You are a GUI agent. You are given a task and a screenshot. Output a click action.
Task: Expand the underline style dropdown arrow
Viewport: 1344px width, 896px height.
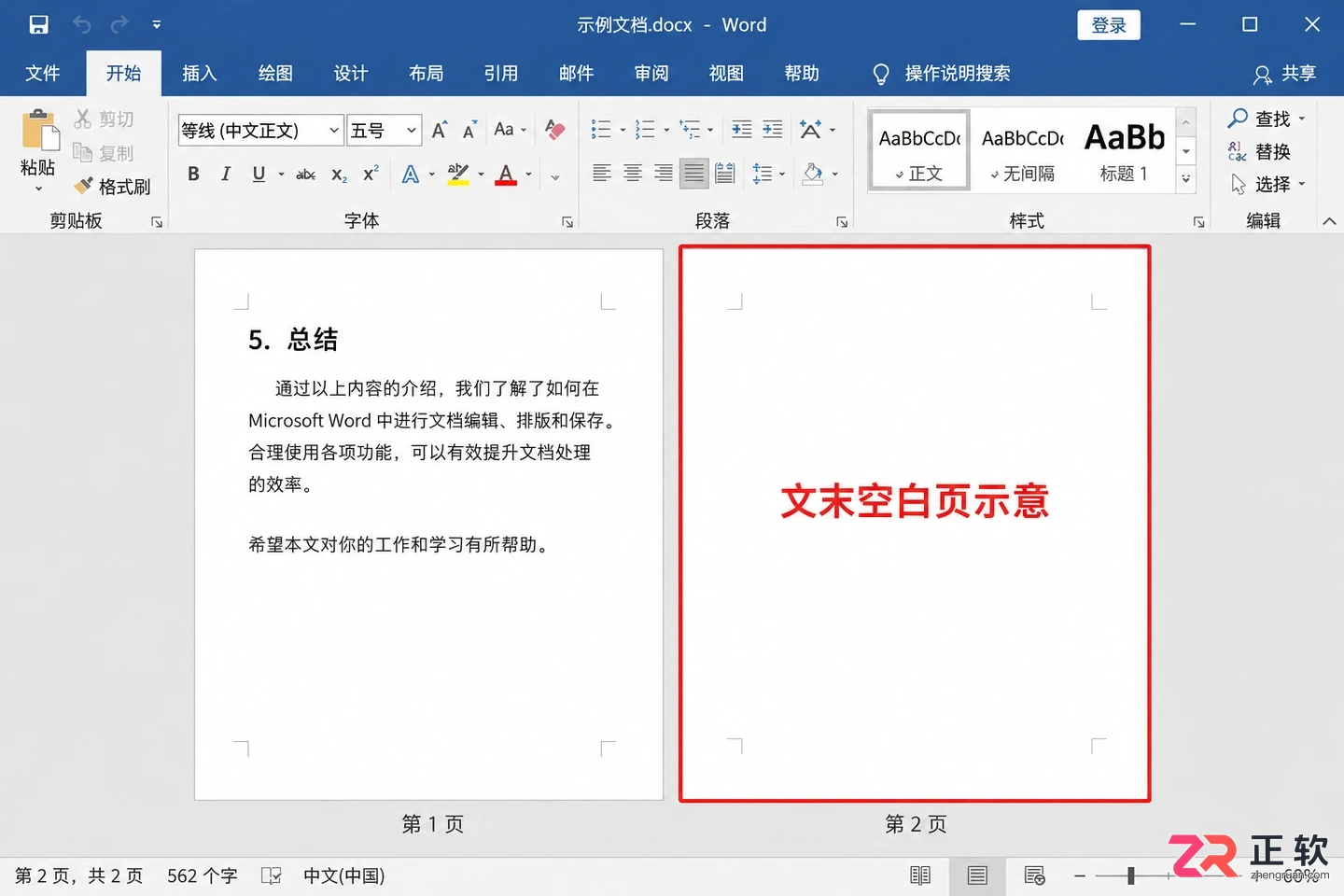(281, 175)
